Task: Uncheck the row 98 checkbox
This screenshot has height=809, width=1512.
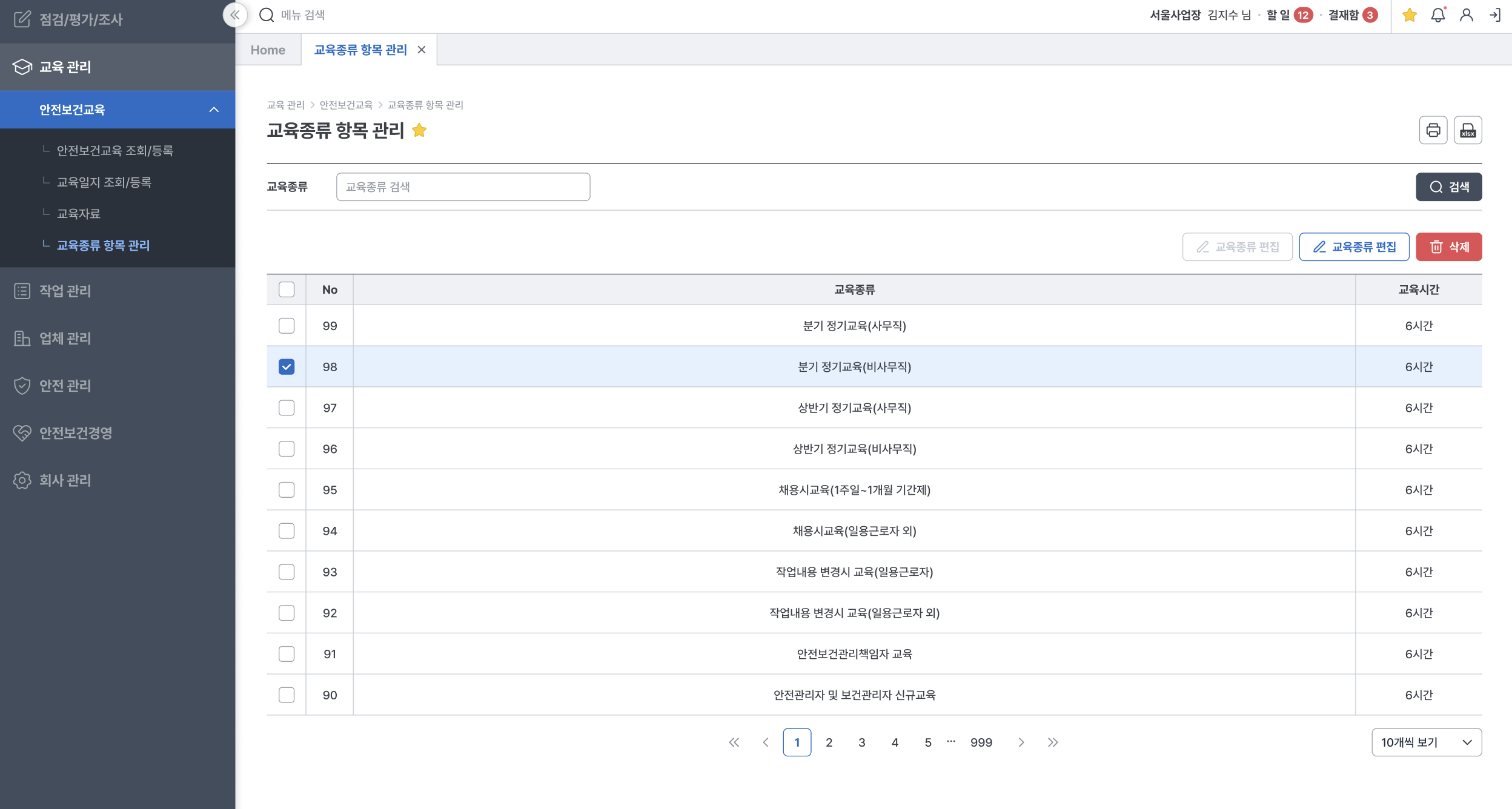Action: (287, 367)
